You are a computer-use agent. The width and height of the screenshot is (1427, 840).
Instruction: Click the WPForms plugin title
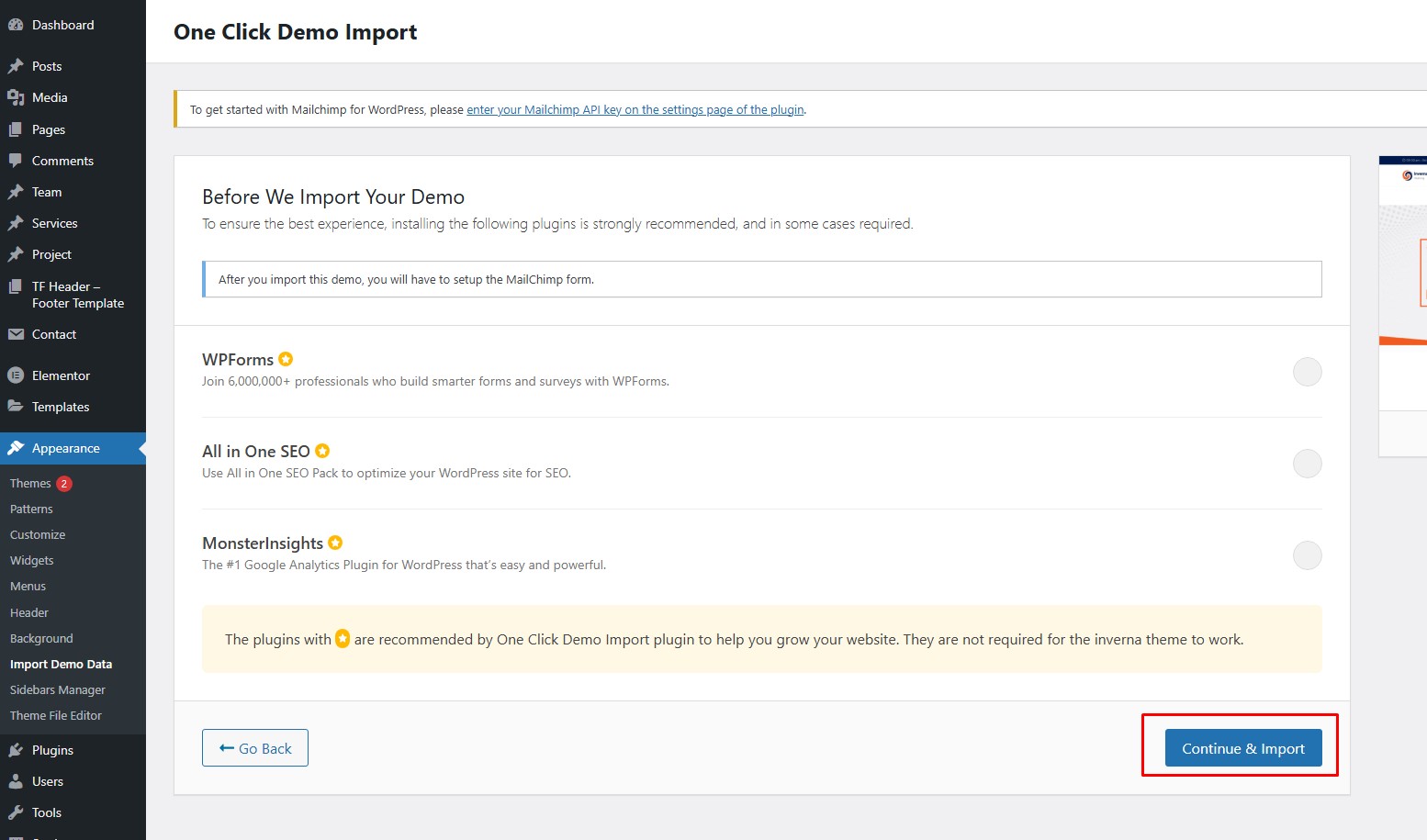pos(238,360)
